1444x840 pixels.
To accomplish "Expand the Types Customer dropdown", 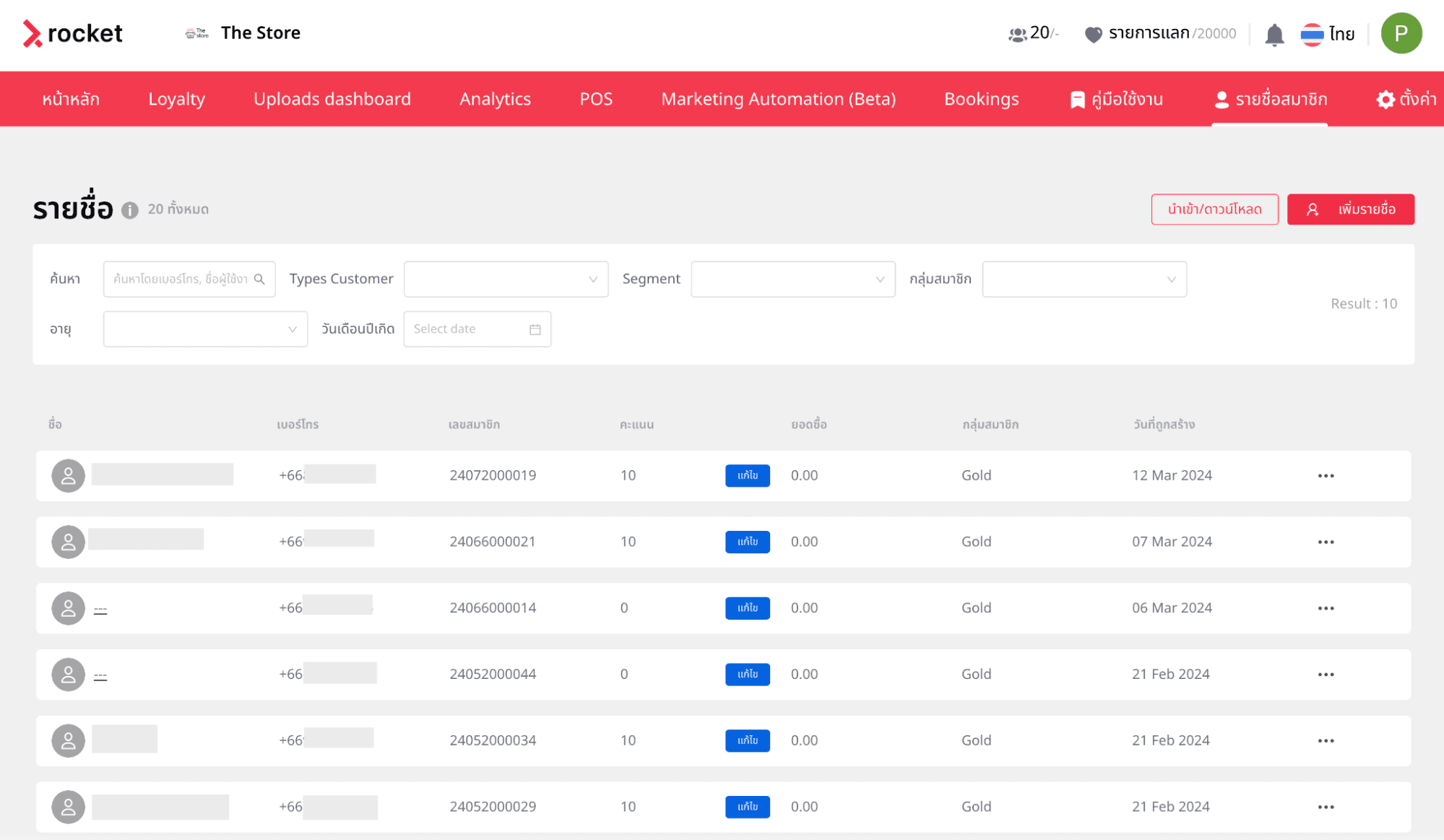I will pos(506,280).
